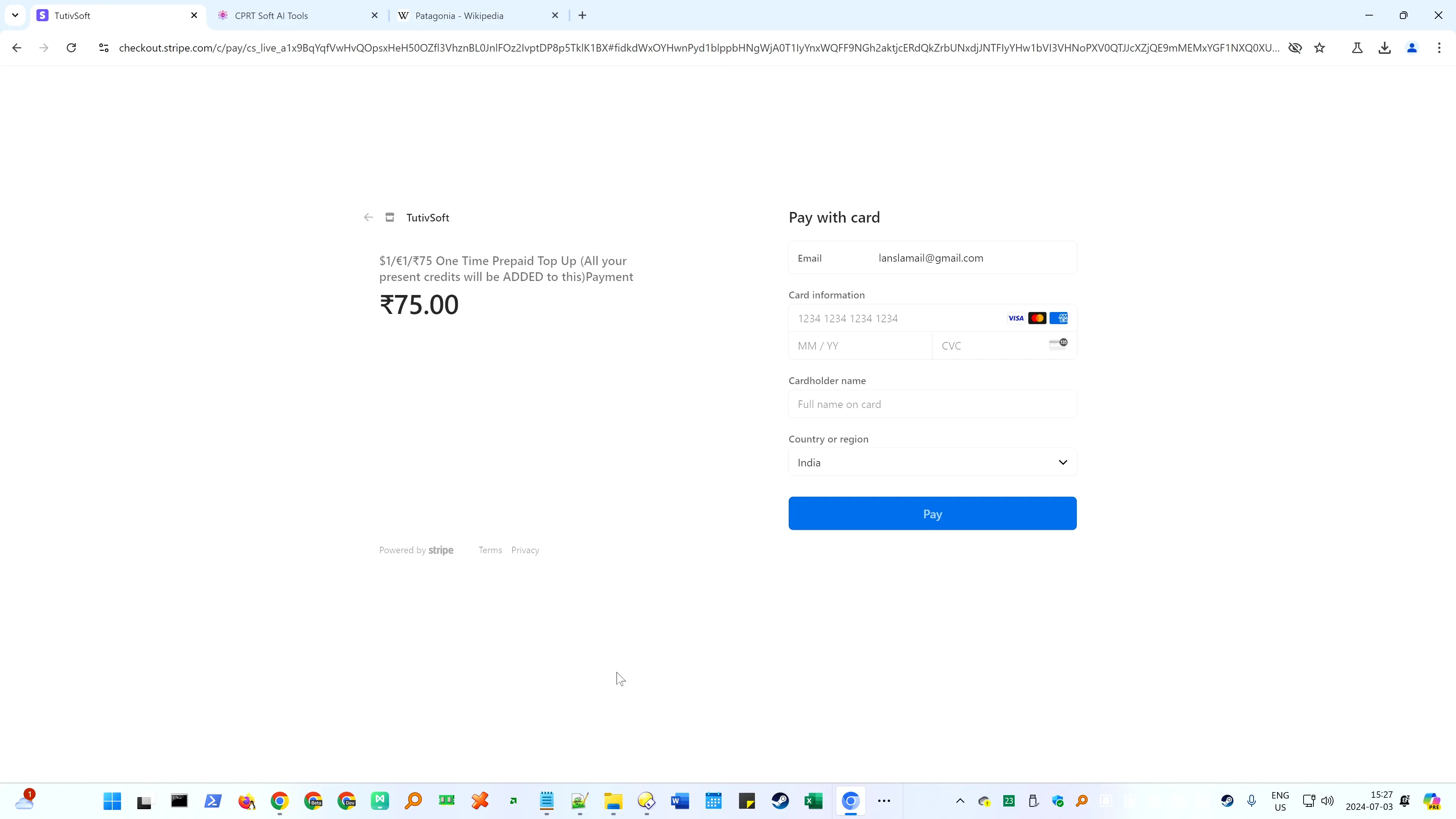Open Steam from the taskbar
Image resolution: width=1456 pixels, height=819 pixels.
[x=781, y=801]
